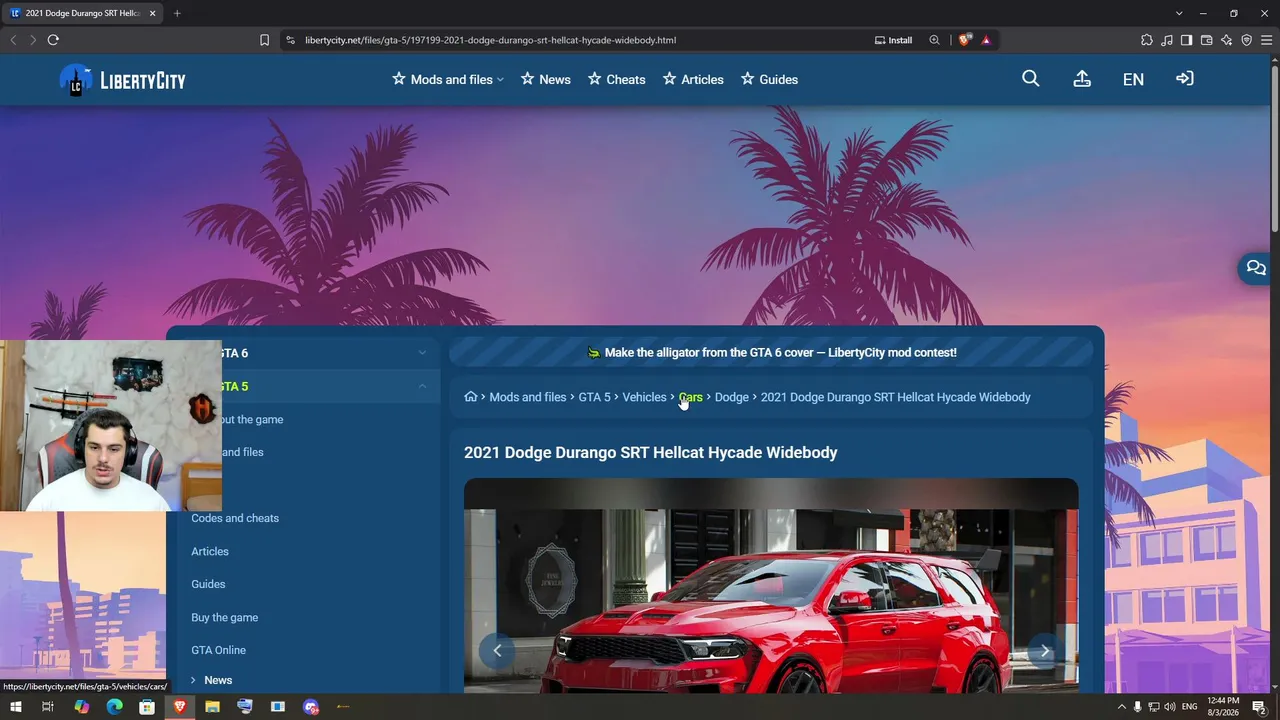Go to Mods and files breadcrumb link
Viewport: 1280px width, 720px height.
[x=528, y=397]
